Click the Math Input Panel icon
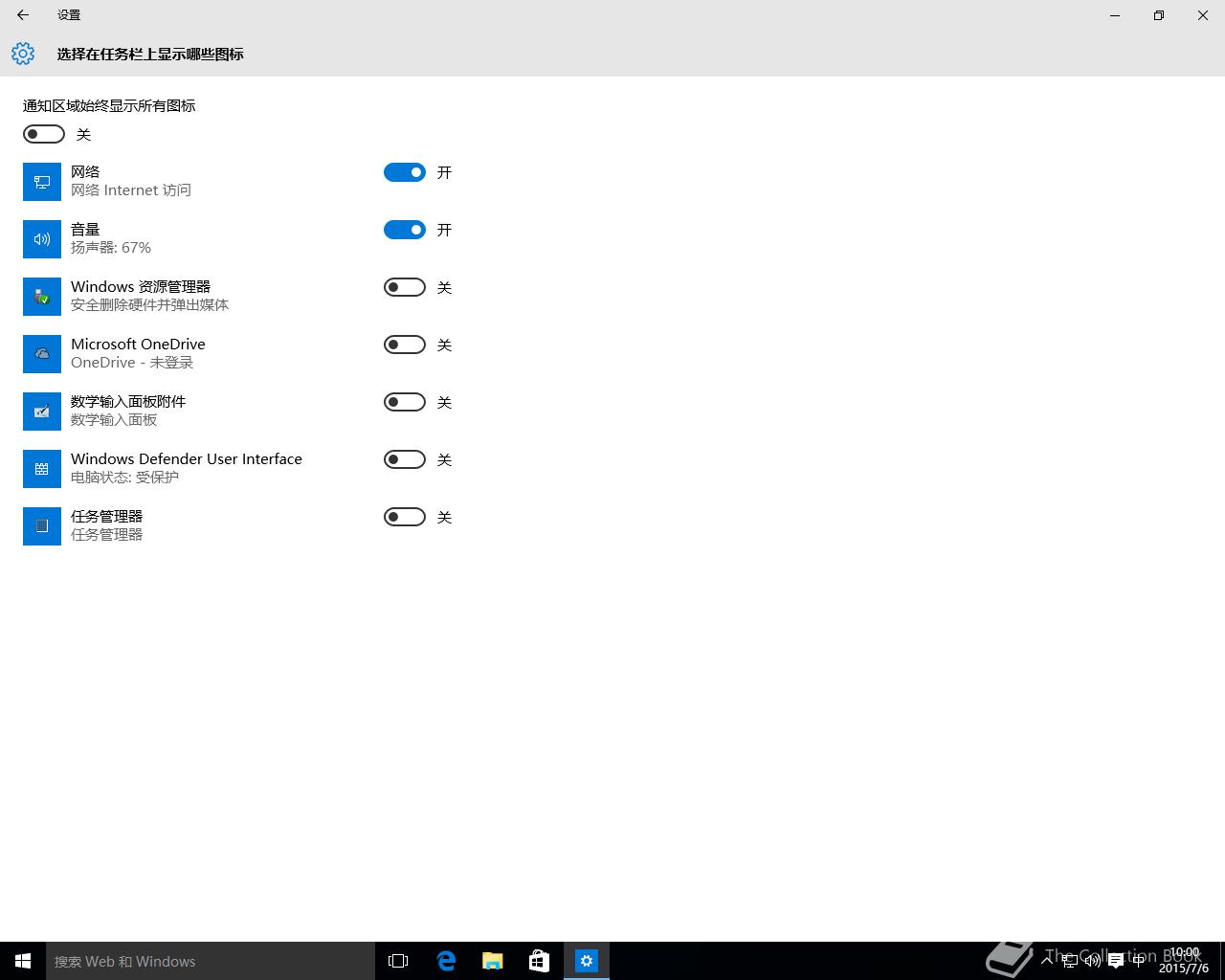The height and width of the screenshot is (980, 1225). click(x=42, y=412)
